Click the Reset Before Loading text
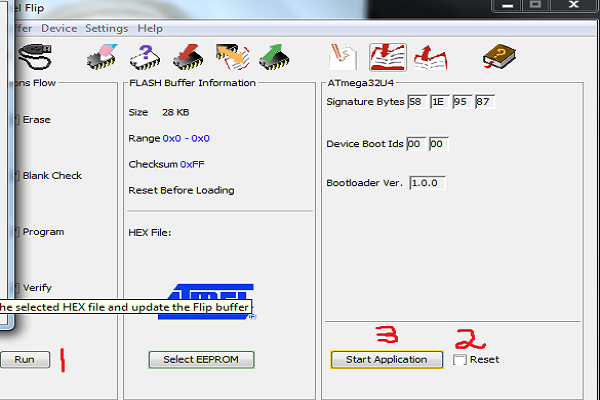The height and width of the screenshot is (400, 600). (x=181, y=191)
